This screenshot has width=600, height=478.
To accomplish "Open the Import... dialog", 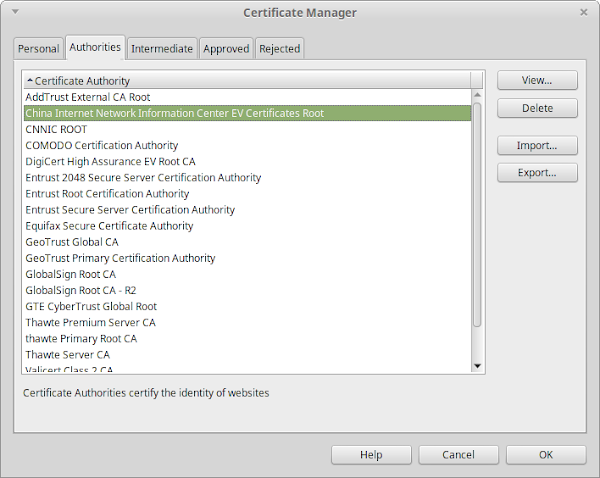I will 537,145.
